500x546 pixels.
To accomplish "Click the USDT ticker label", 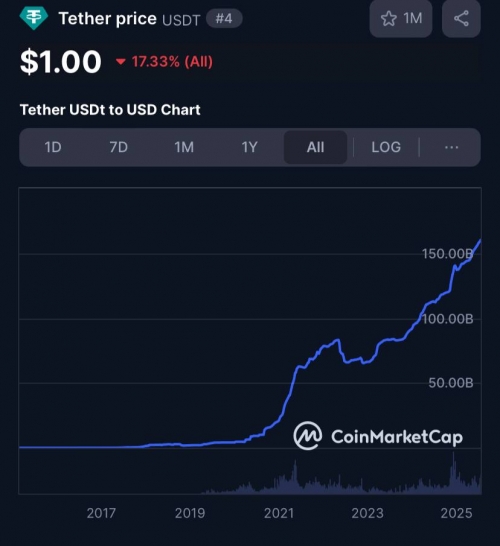I will click(181, 20).
